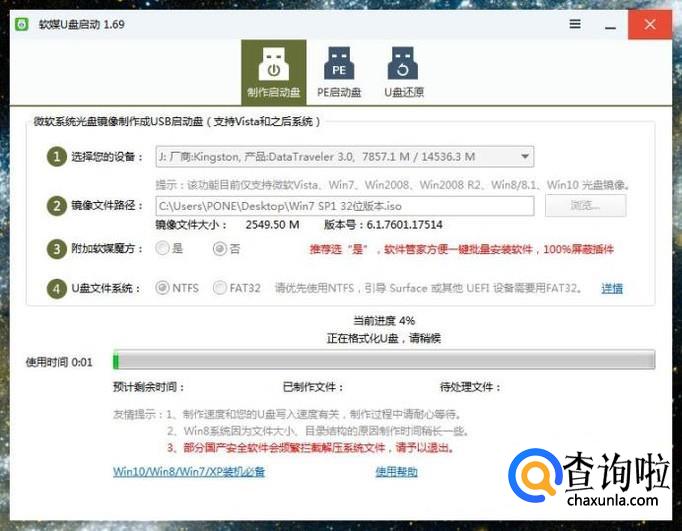Select the 制作启动盘 tab
Screen dimensions: 682x531
tap(274, 72)
